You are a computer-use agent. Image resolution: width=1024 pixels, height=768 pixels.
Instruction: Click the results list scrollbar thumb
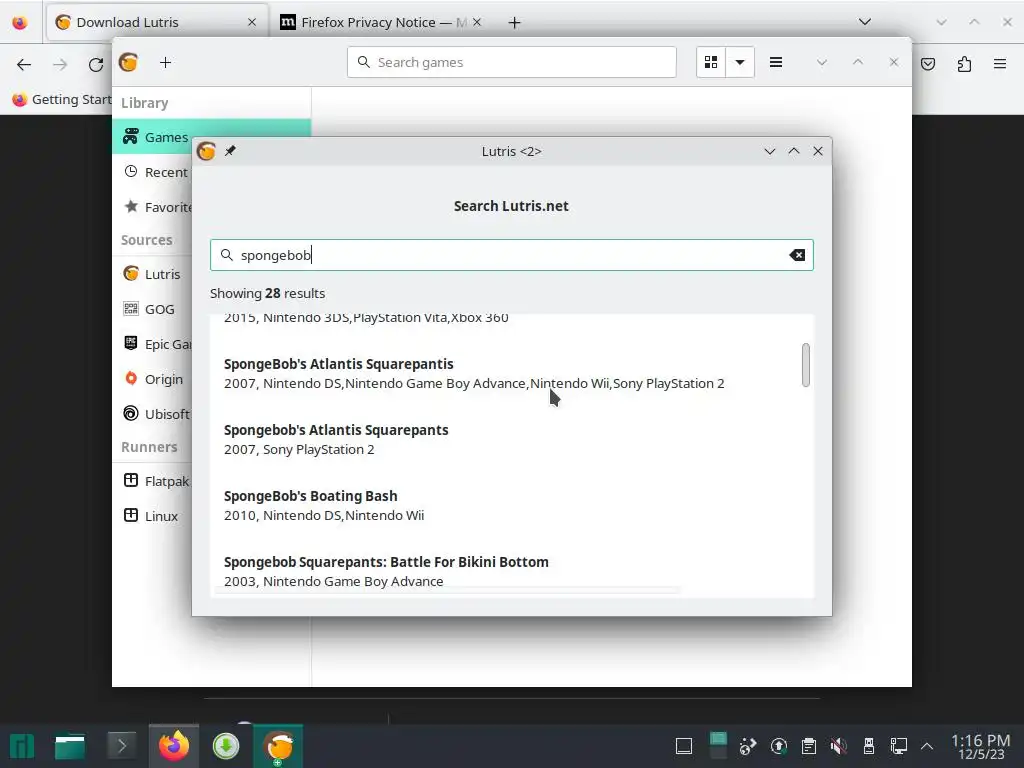pos(806,364)
